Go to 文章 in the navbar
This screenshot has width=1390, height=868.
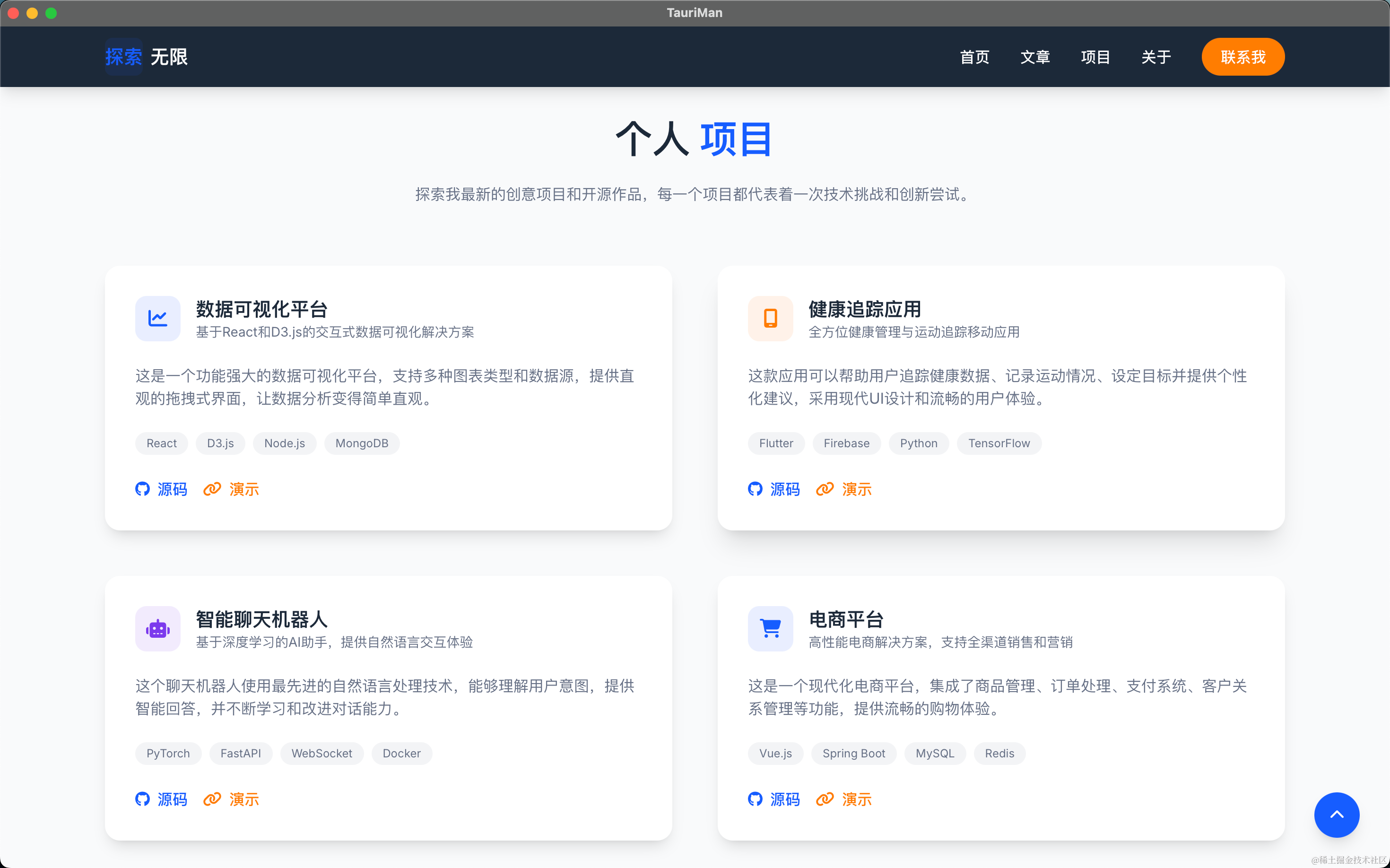tap(1034, 57)
